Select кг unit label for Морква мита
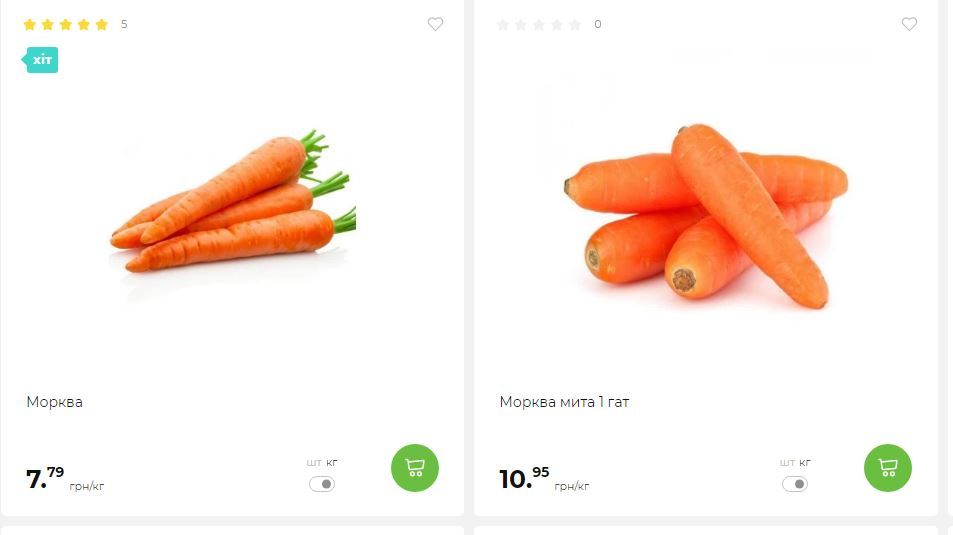Viewport: 953px width, 535px height. click(x=805, y=463)
